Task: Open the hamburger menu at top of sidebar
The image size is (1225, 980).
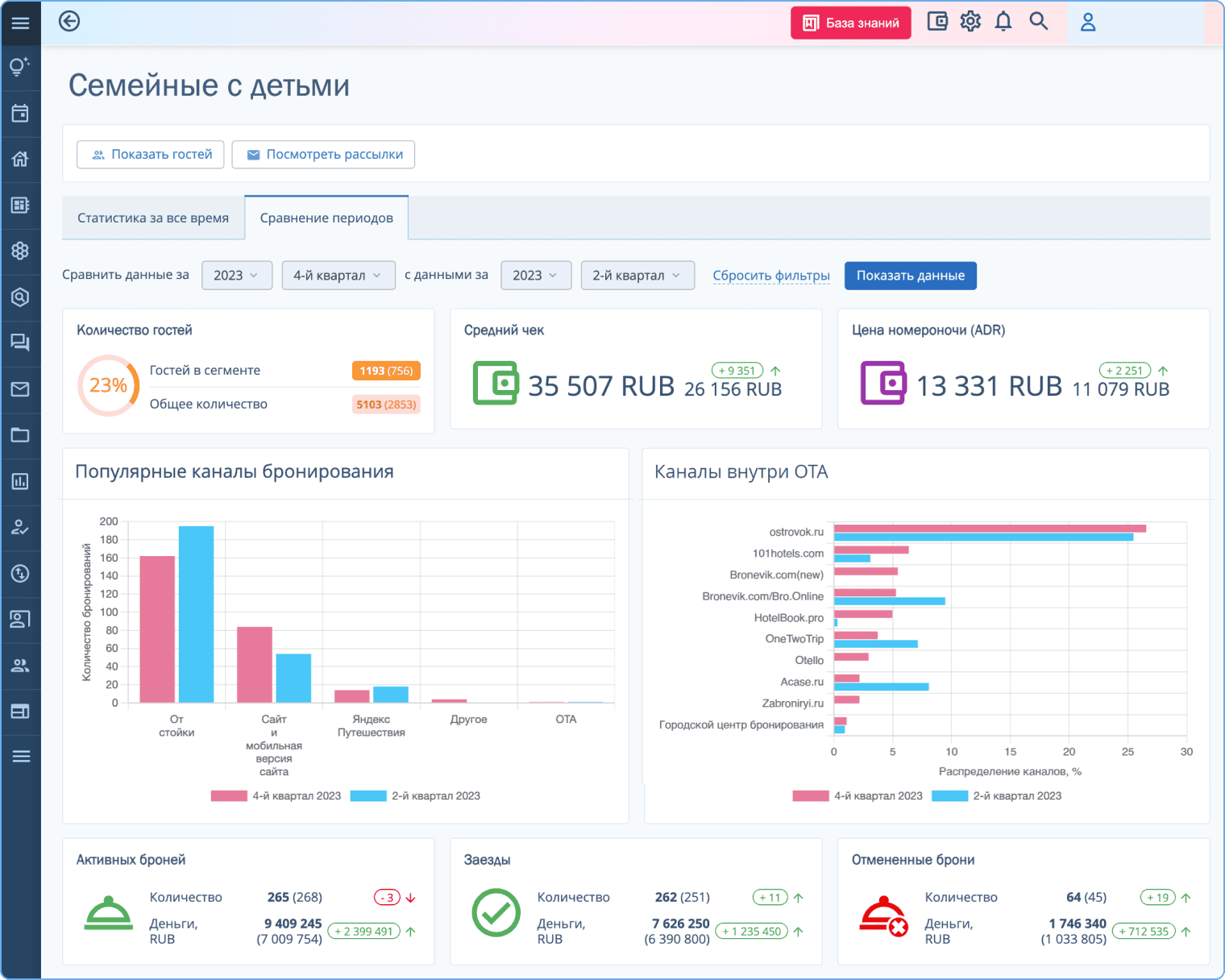Action: click(20, 23)
